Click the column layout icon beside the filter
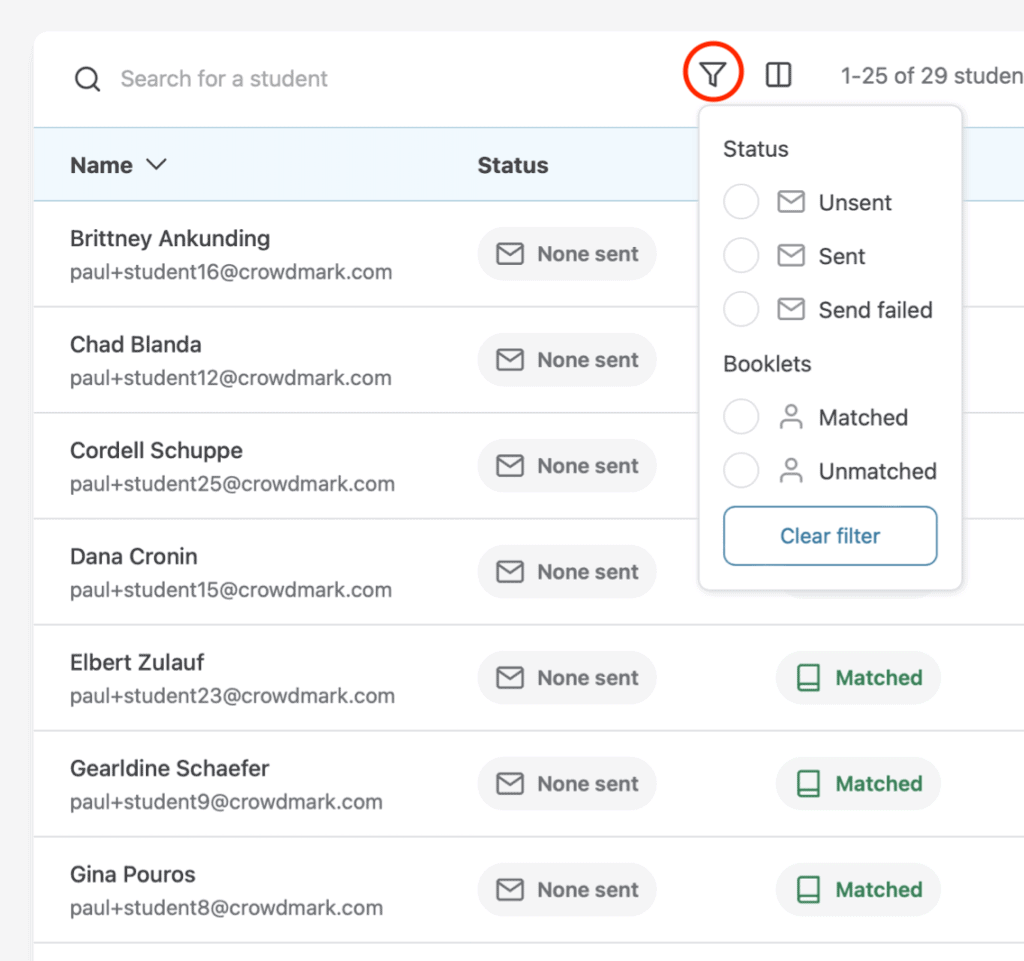Image resolution: width=1024 pixels, height=961 pixels. (x=778, y=74)
